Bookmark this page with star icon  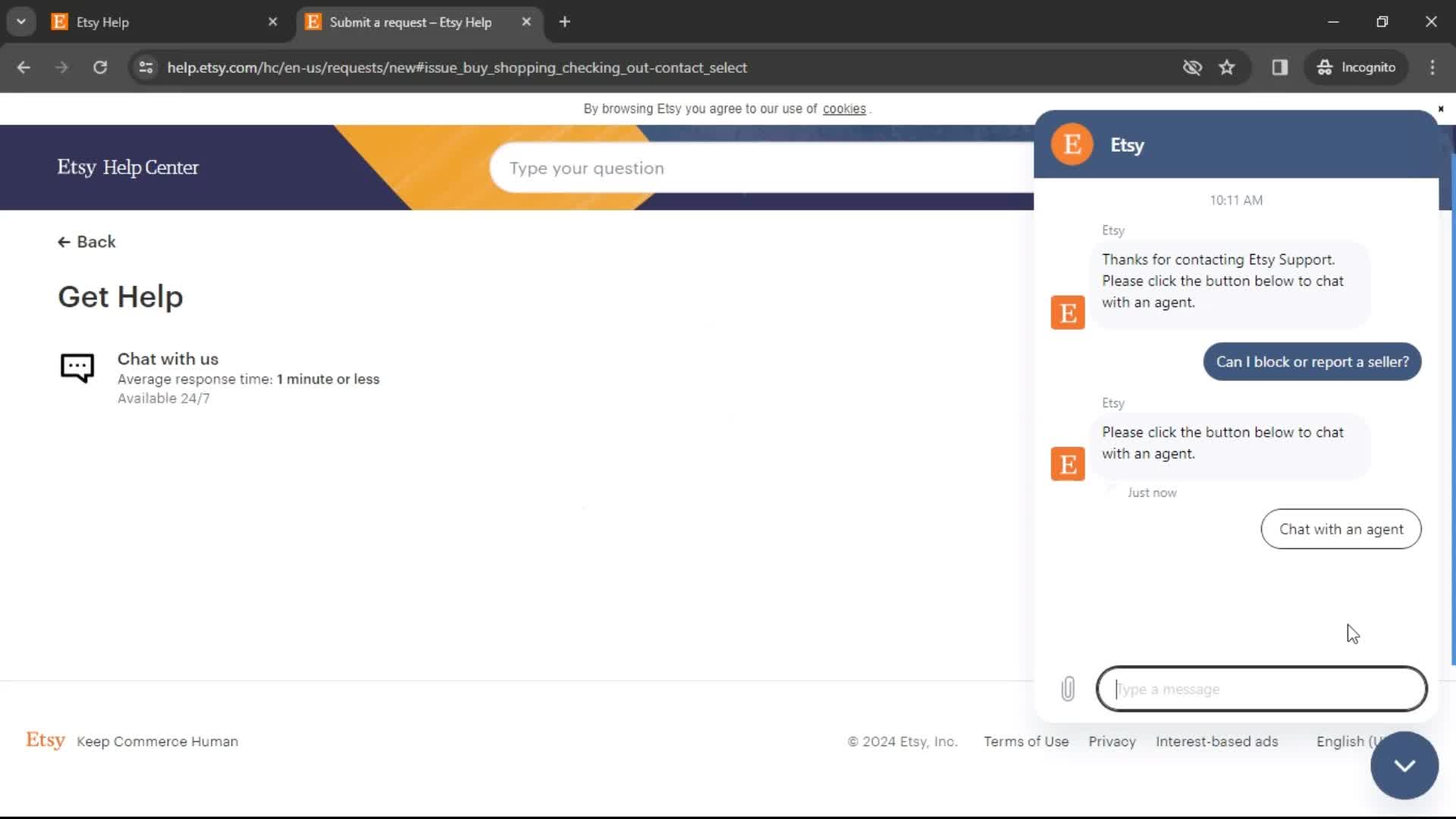(x=1227, y=67)
